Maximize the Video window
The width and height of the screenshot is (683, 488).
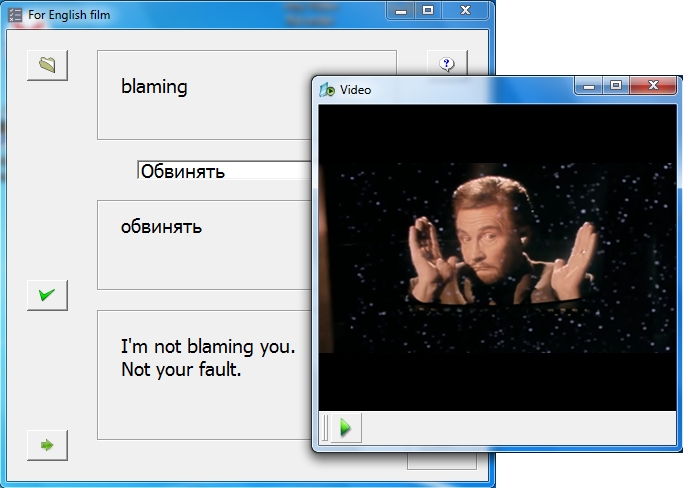point(616,85)
